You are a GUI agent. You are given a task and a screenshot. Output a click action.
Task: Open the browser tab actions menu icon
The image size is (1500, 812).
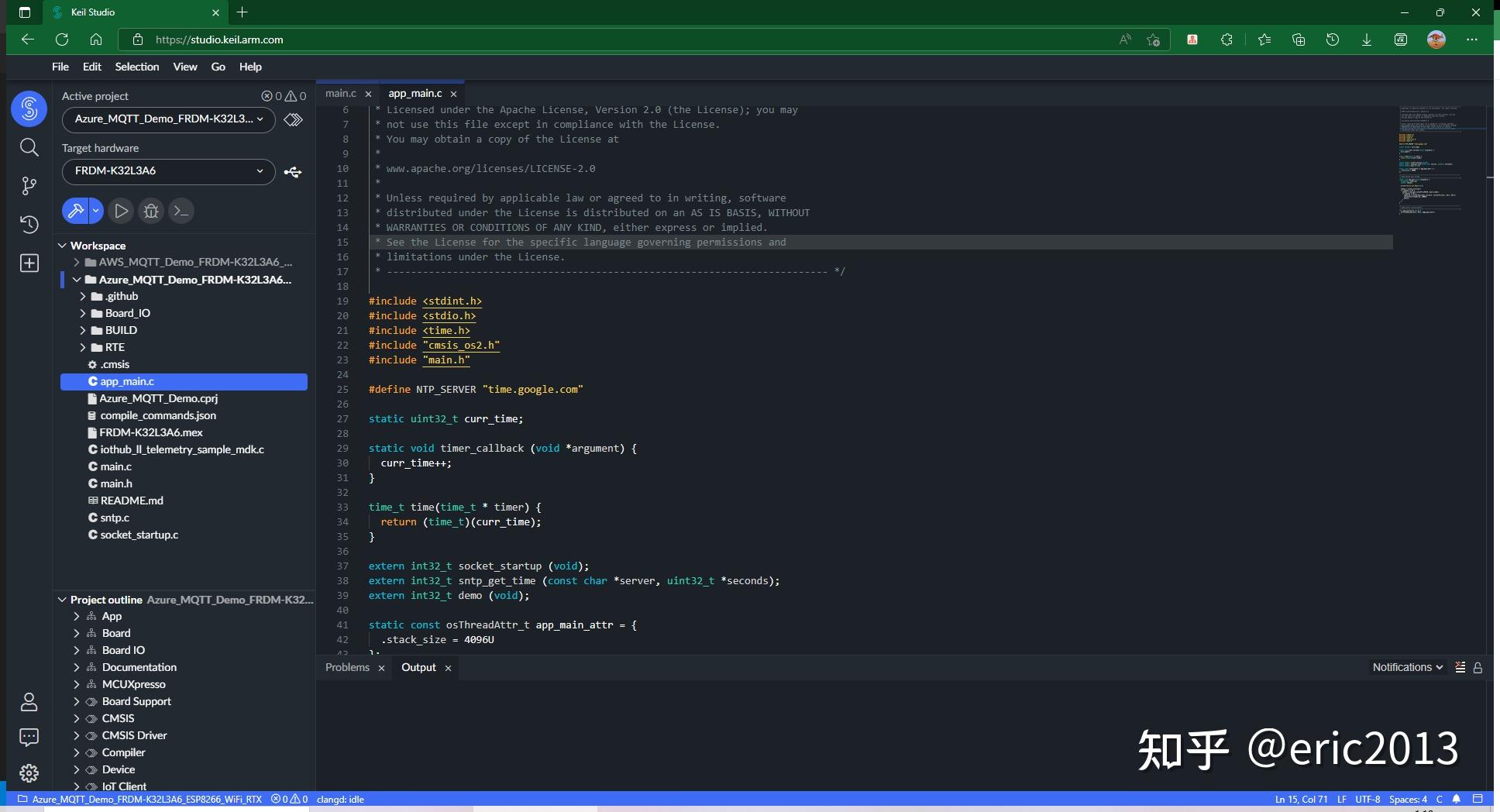[x=25, y=12]
